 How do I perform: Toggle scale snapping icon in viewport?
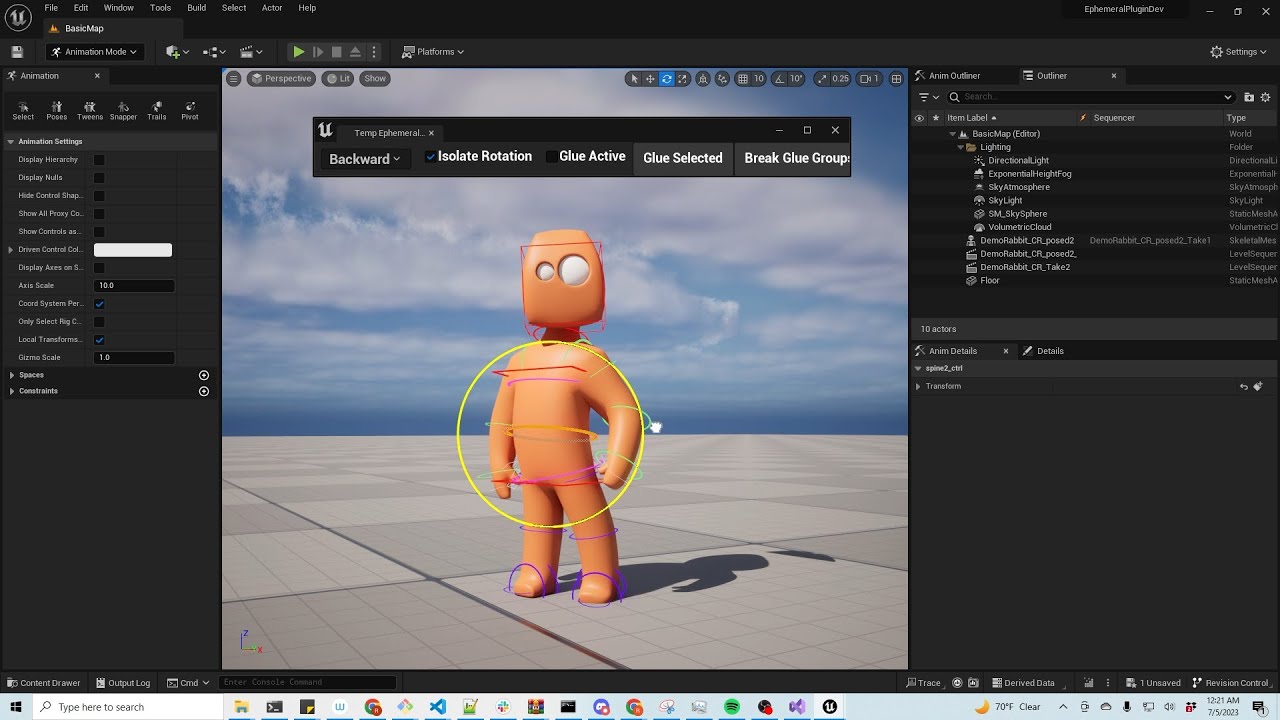pyautogui.click(x=822, y=79)
